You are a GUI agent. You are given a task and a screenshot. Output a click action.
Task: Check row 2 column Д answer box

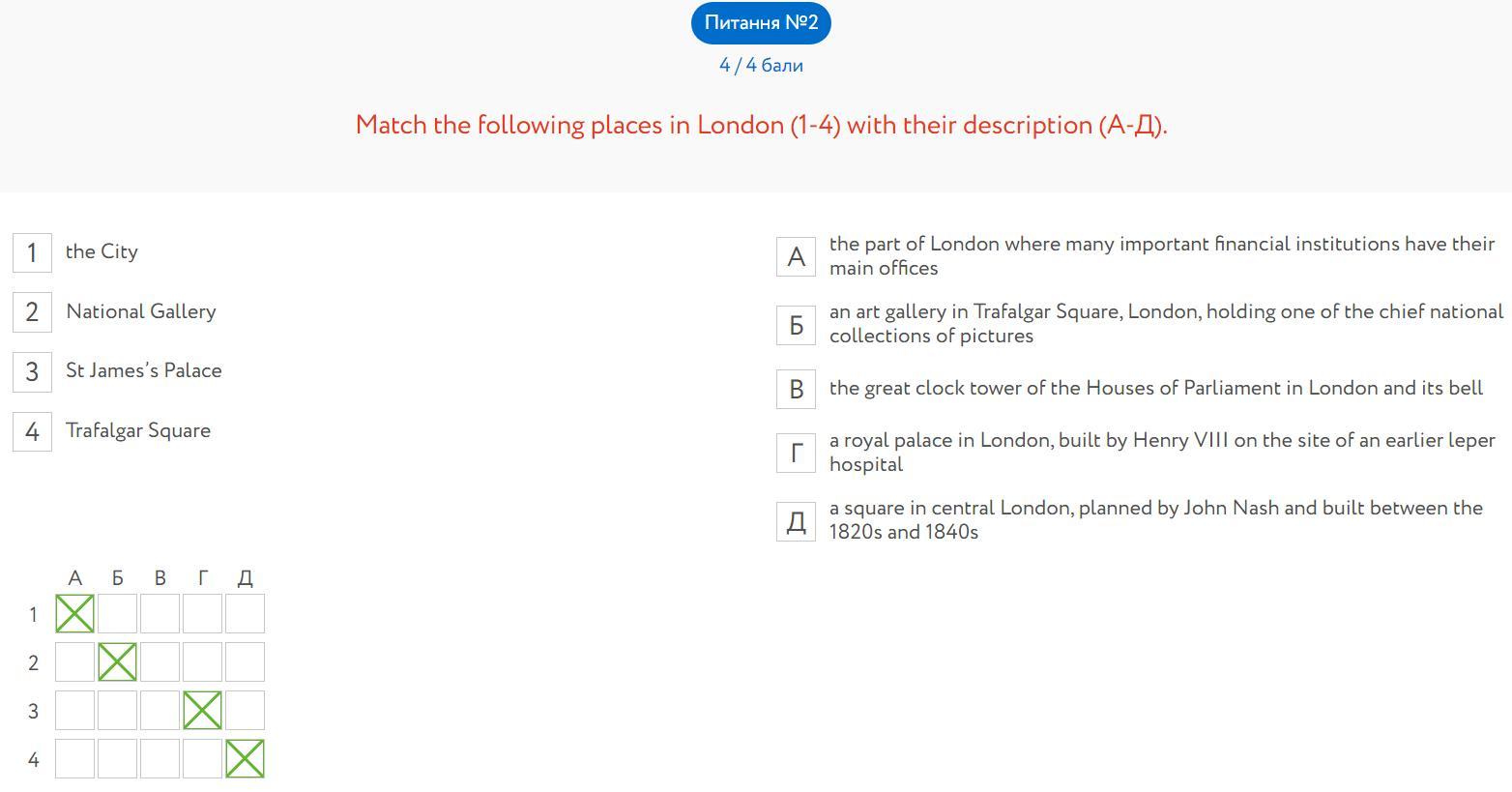click(x=245, y=662)
